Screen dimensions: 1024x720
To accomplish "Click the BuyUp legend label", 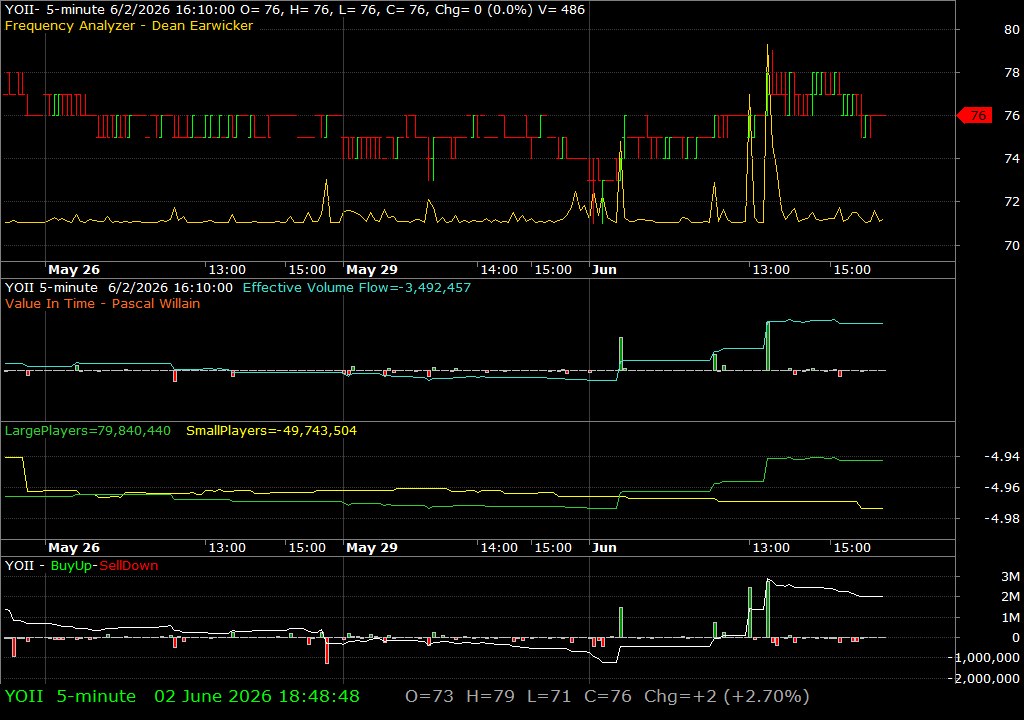I will point(71,566).
